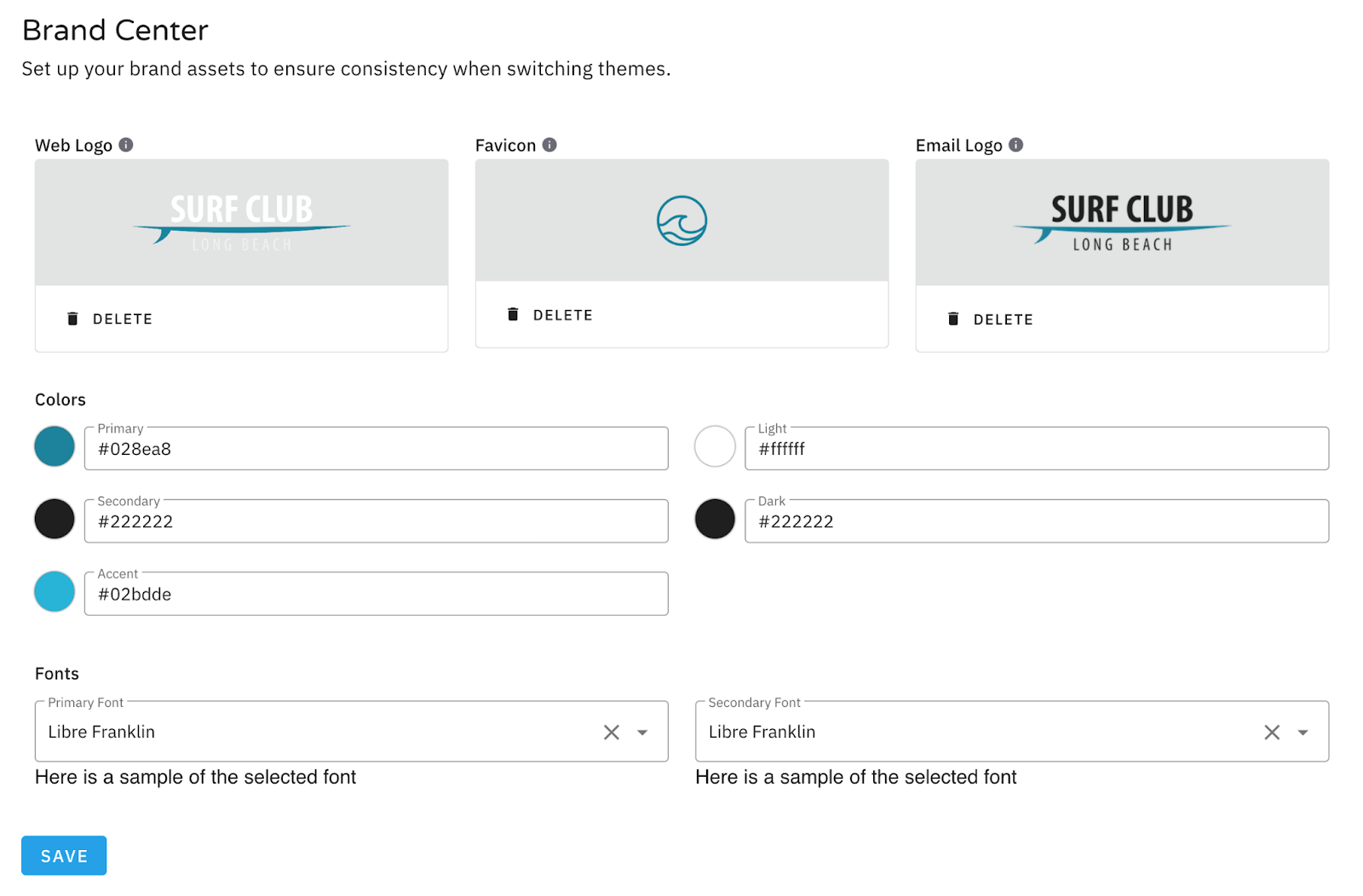Click the white Surf Club web logo thumbnail

(242, 222)
